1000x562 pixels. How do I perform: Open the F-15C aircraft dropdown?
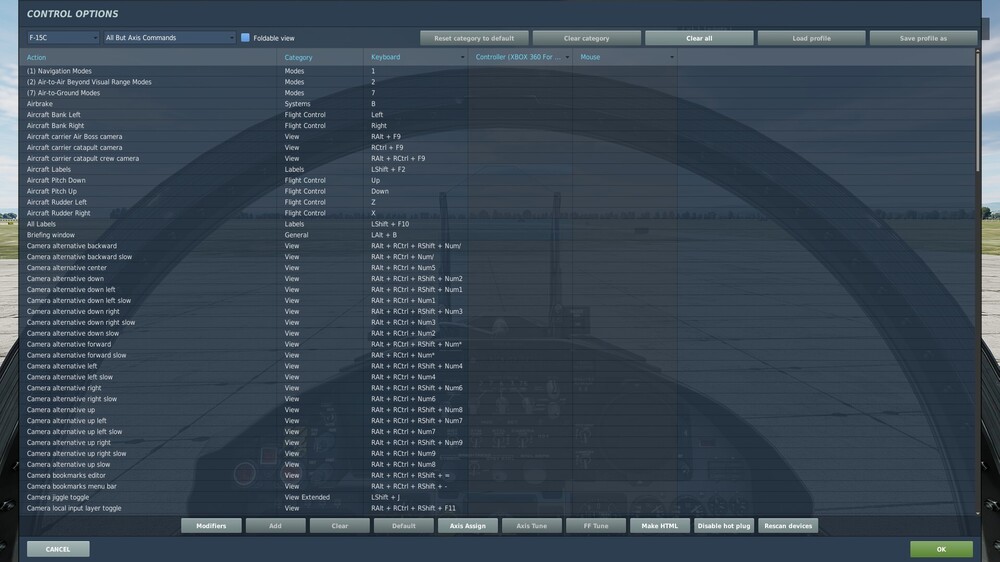click(62, 38)
